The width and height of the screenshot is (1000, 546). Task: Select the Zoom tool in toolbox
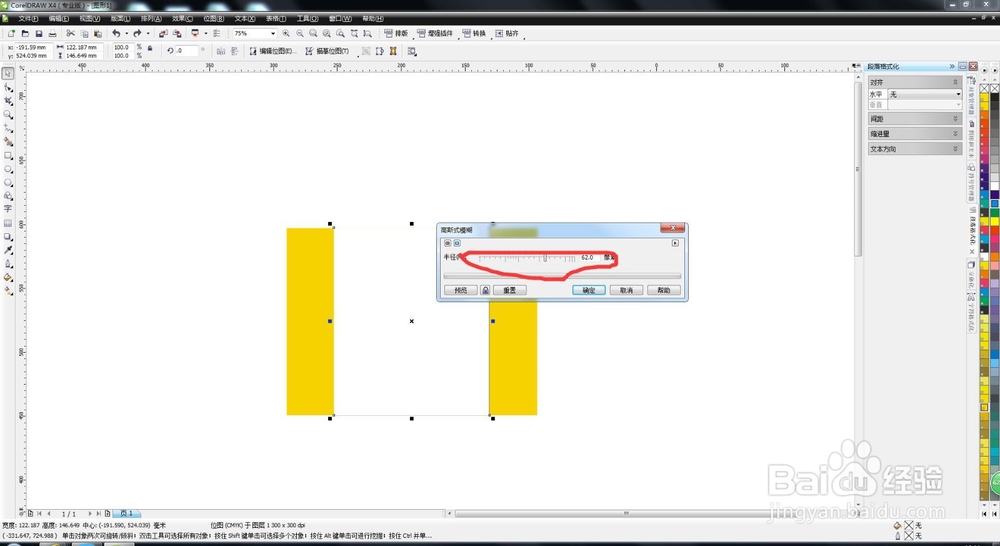8,115
